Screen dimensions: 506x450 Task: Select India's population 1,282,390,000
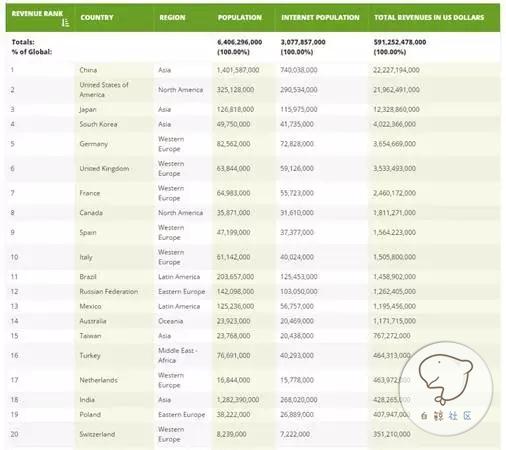(x=238, y=400)
